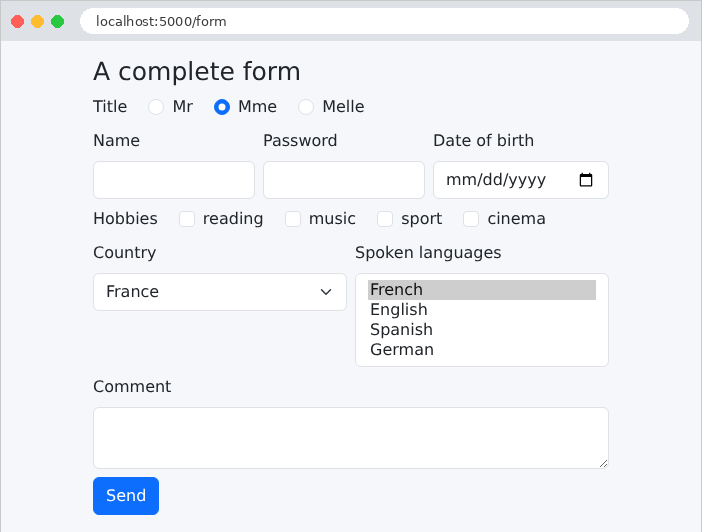The width and height of the screenshot is (702, 532).
Task: Click the green maximize window dot
Action: [x=57, y=21]
